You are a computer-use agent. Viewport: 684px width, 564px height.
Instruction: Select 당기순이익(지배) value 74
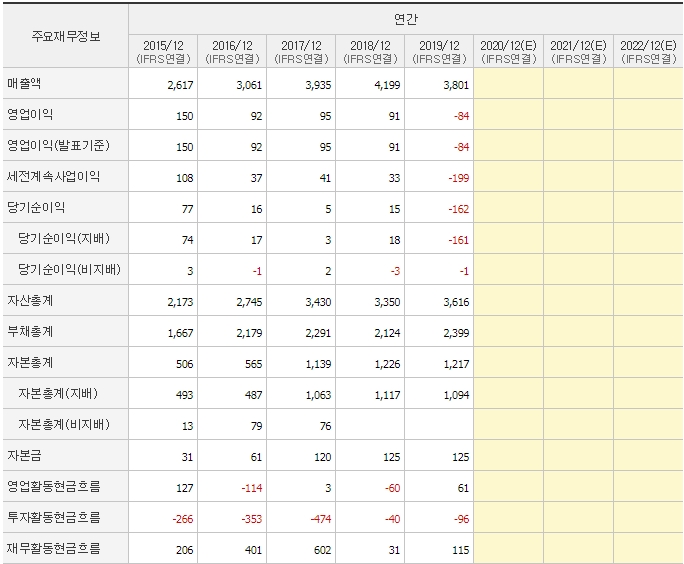click(x=188, y=240)
